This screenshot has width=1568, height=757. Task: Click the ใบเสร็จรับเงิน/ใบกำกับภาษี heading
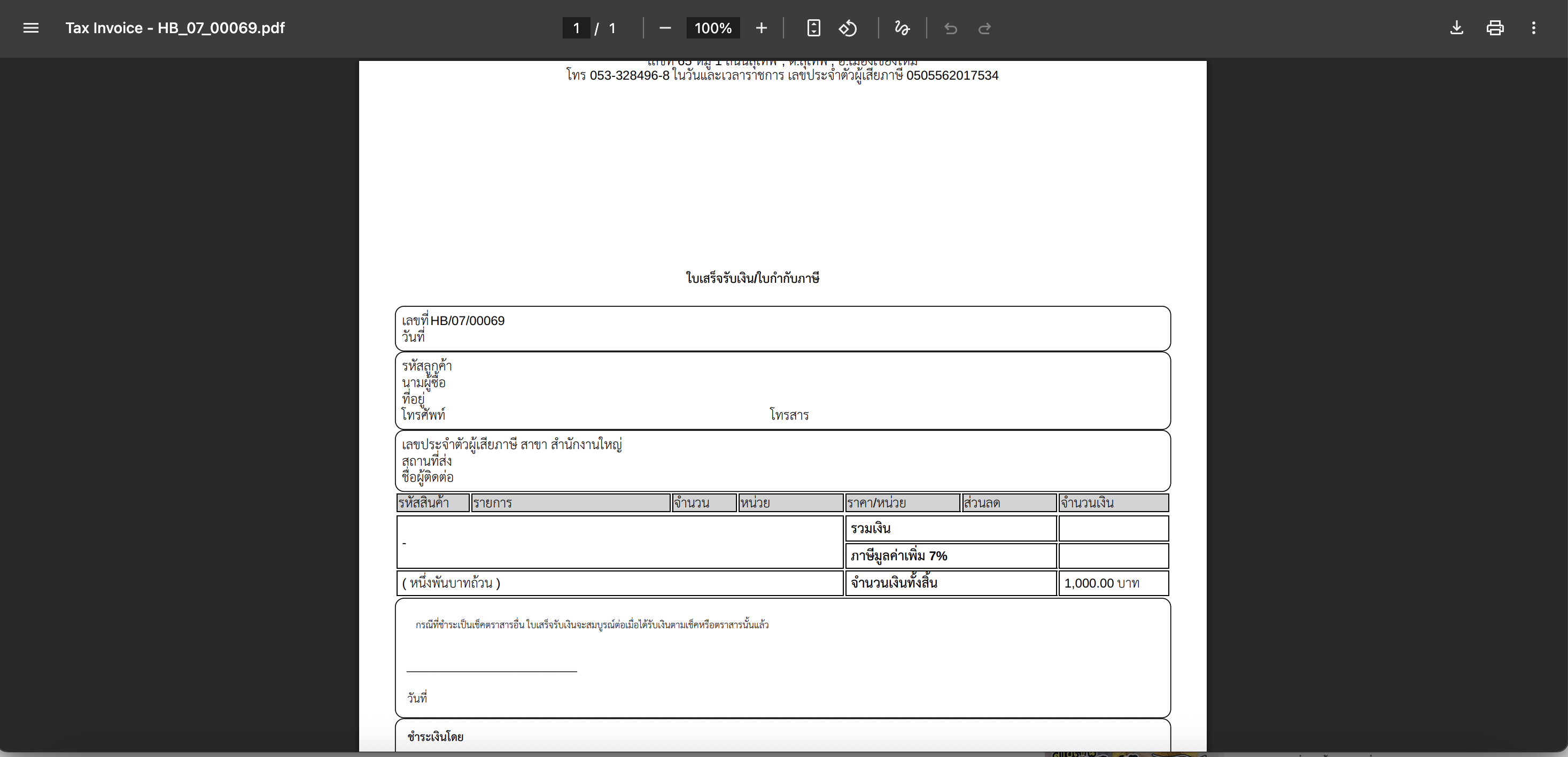pos(752,279)
